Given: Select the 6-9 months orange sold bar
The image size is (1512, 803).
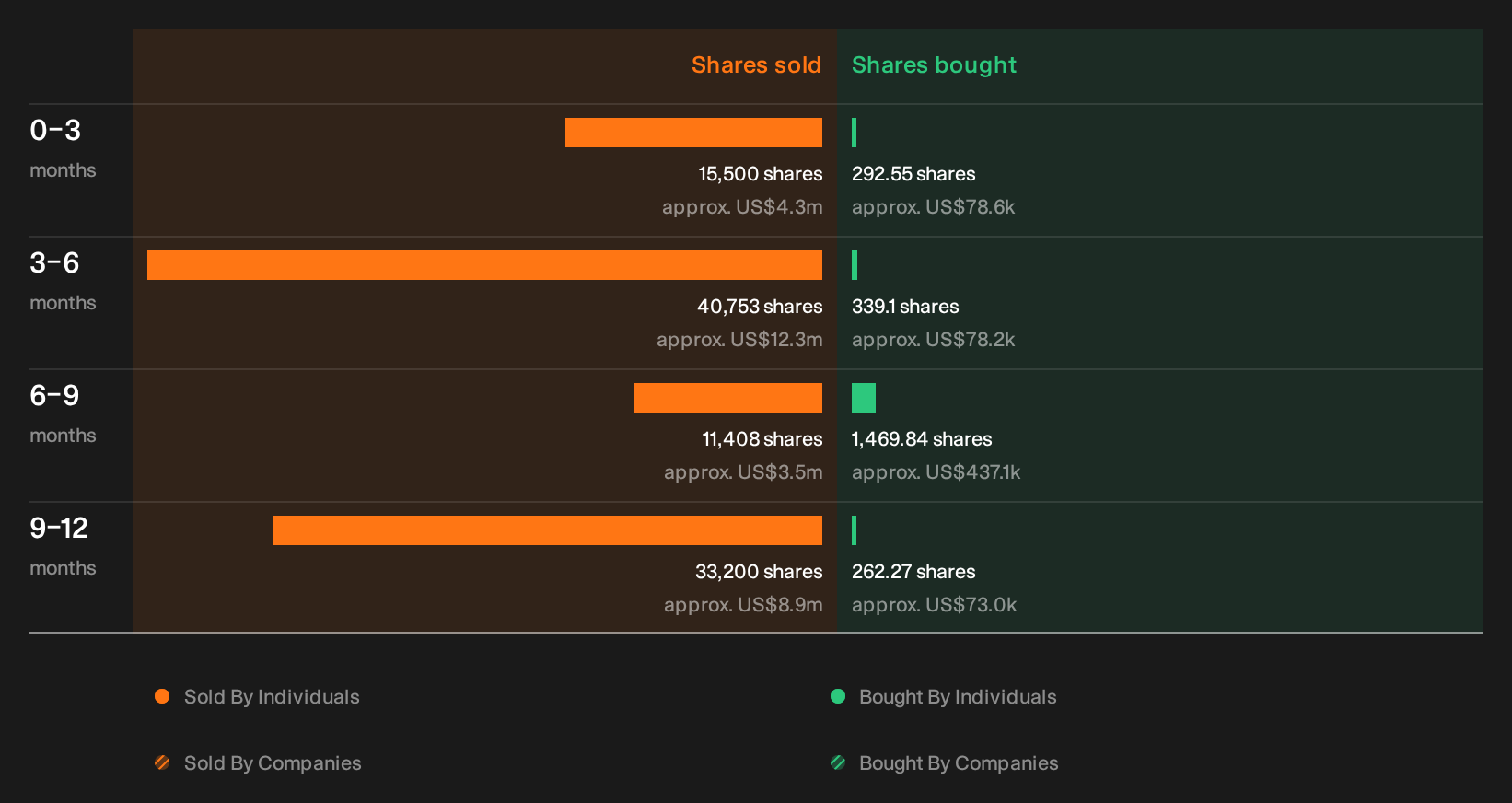Looking at the screenshot, I should pyautogui.click(x=727, y=398).
